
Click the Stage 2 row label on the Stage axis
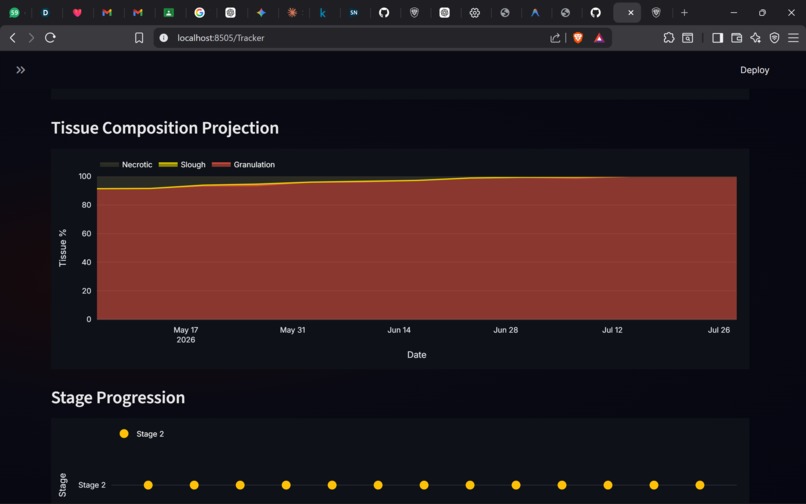pos(92,485)
